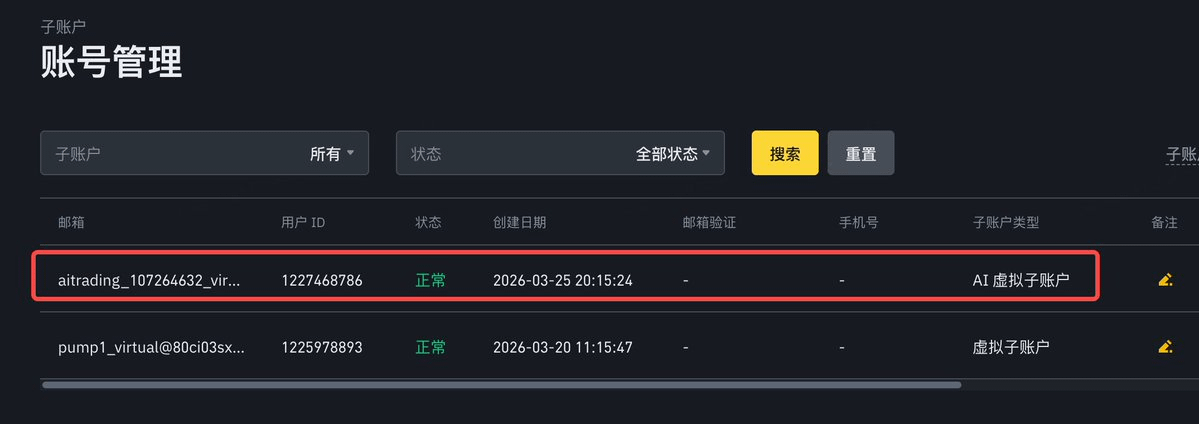Click the 用户 ID column header
Viewport: 1199px width, 424px height.
pyautogui.click(x=303, y=222)
